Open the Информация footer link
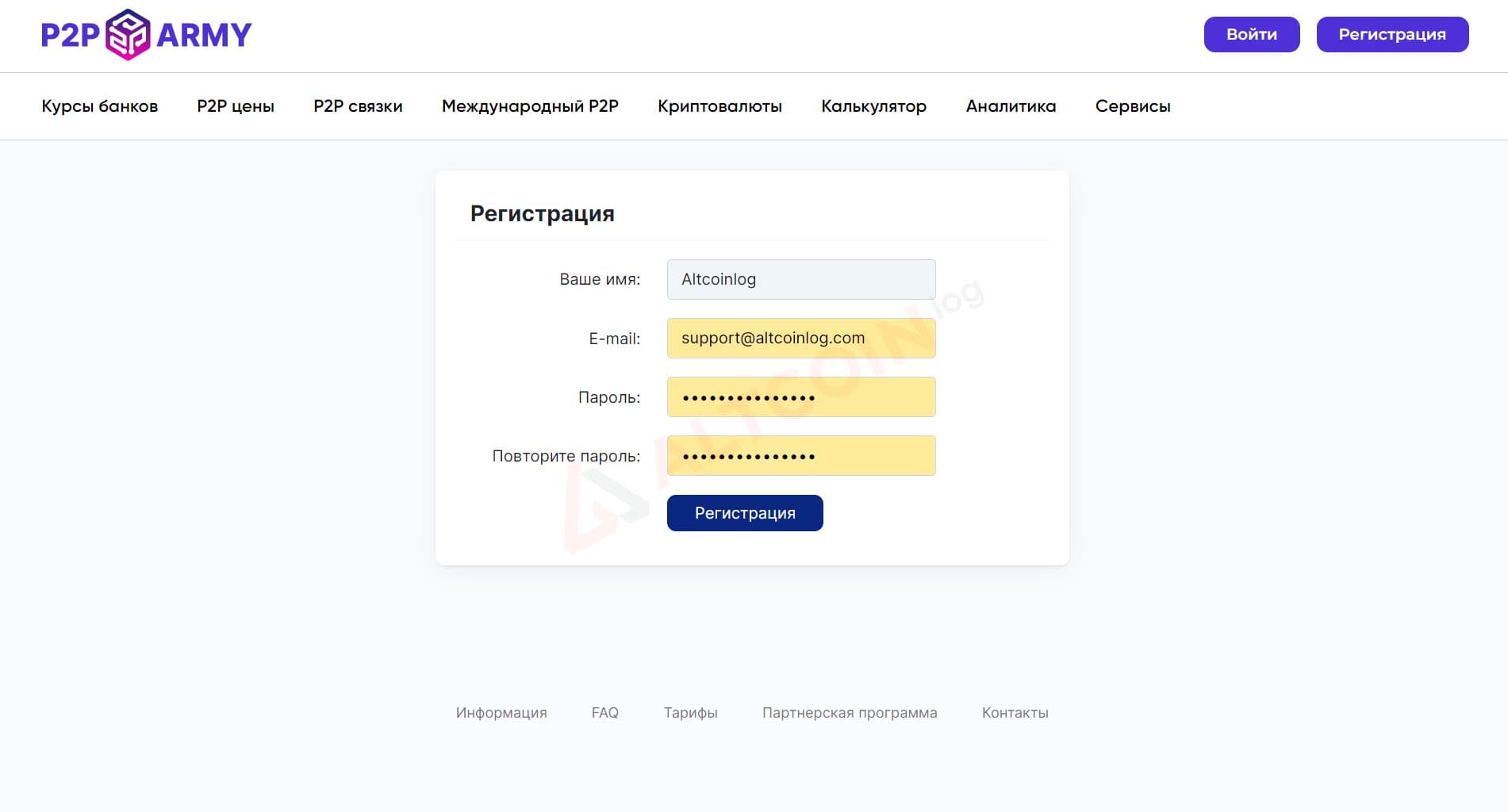 click(x=501, y=713)
